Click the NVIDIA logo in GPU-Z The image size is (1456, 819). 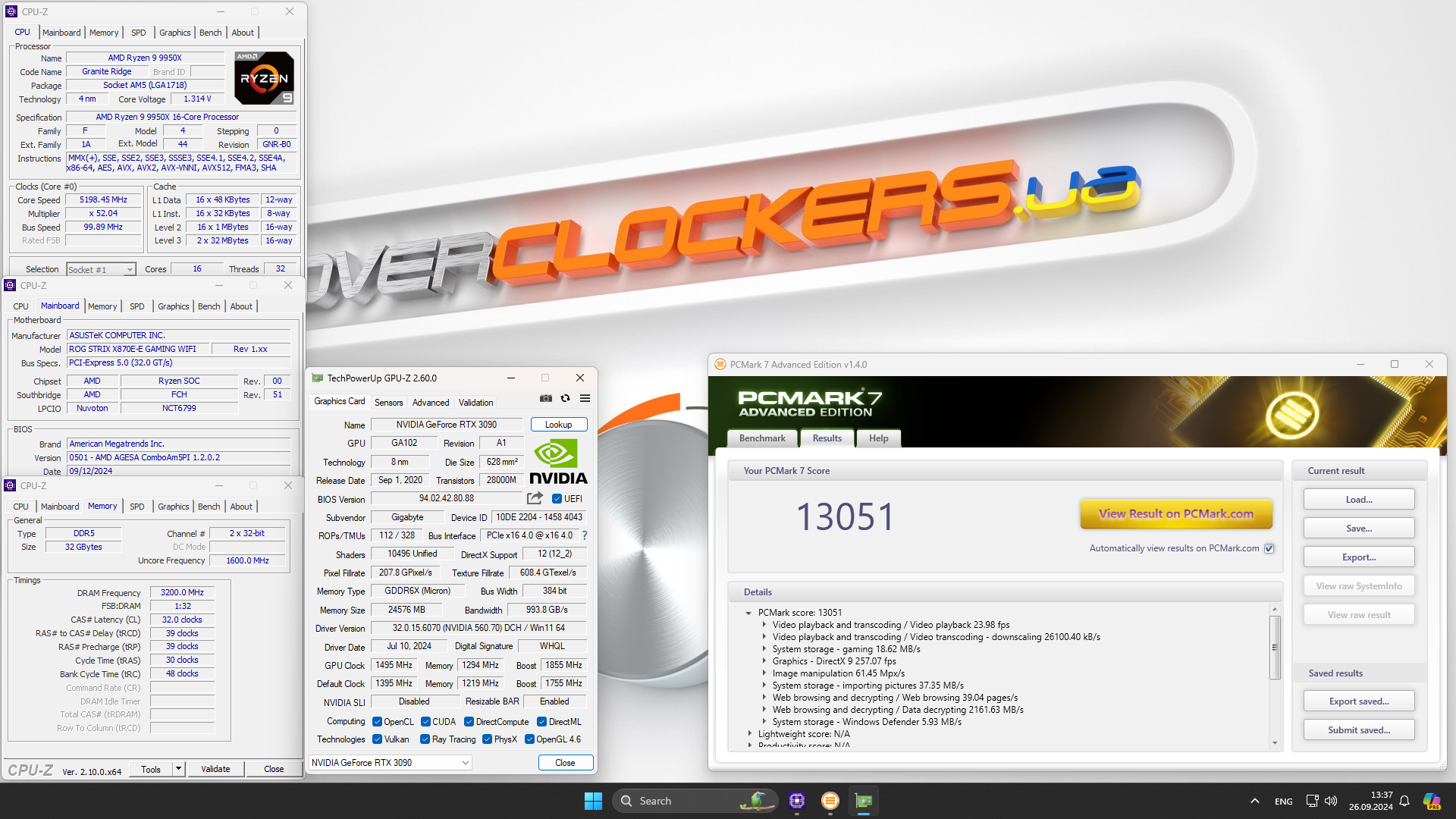558,462
